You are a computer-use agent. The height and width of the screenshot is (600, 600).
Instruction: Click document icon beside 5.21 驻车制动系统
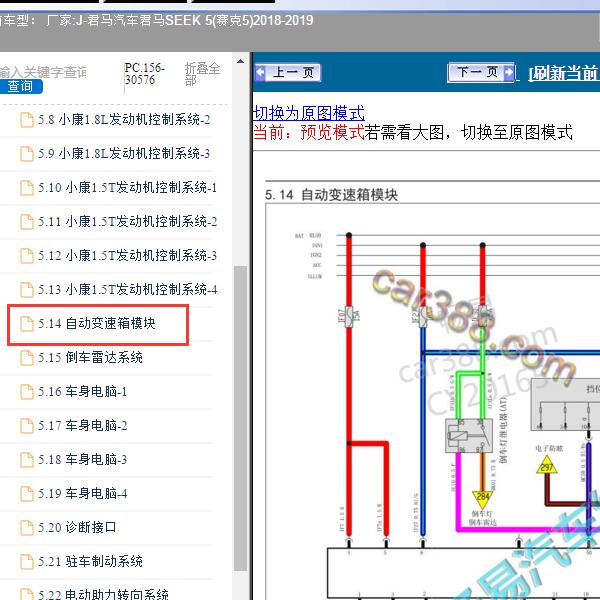pos(27,561)
